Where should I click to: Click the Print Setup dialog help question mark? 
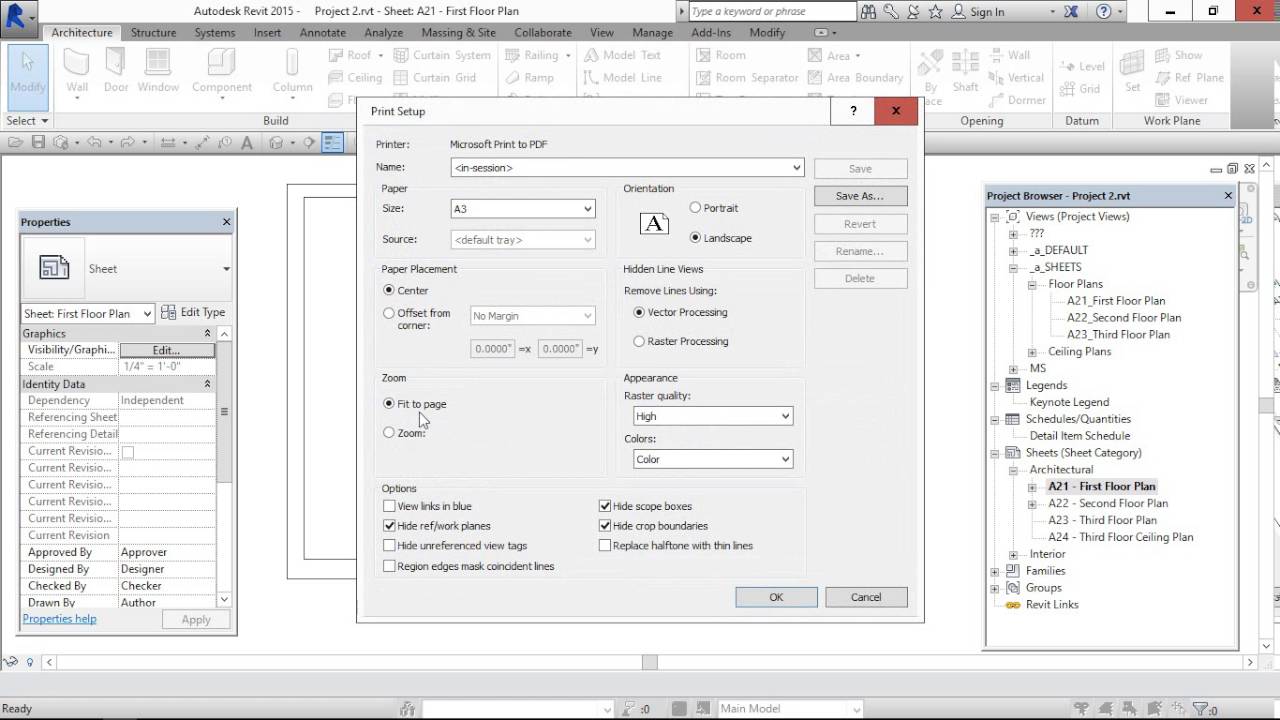point(853,111)
